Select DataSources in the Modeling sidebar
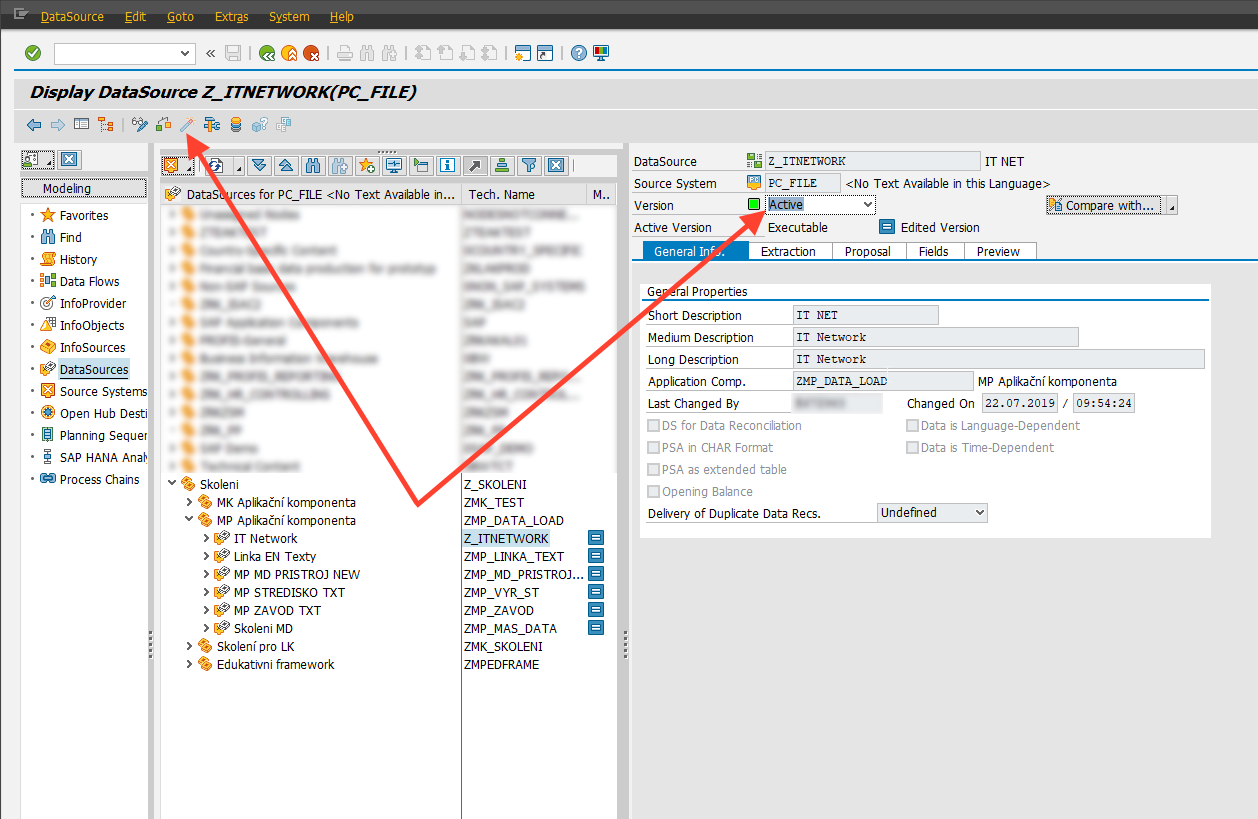This screenshot has height=819, width=1258. pos(95,368)
